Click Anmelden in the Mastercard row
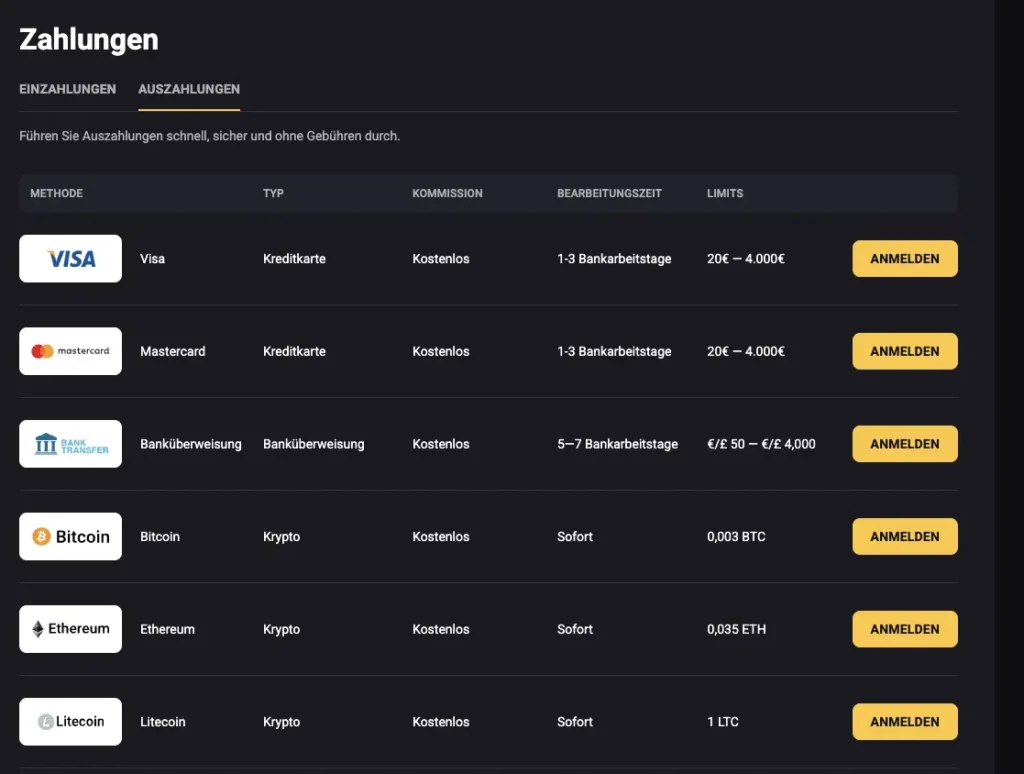The image size is (1024, 774). tap(905, 351)
